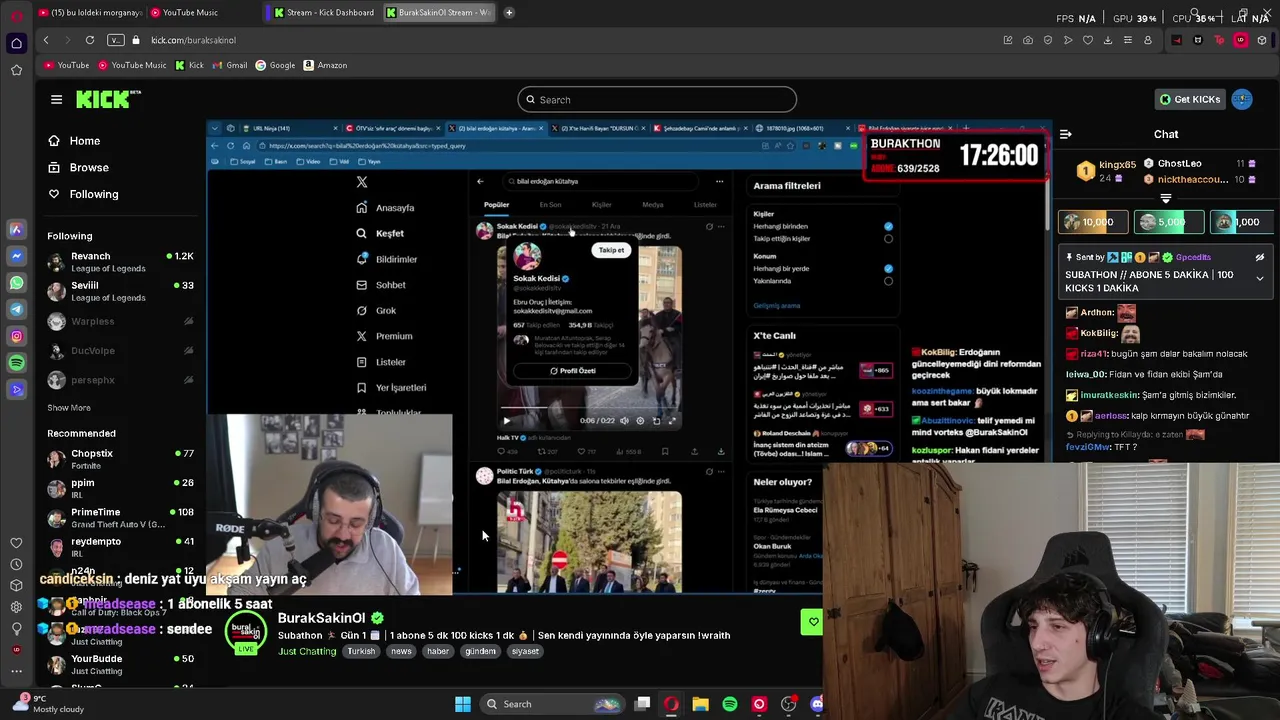The image size is (1280, 720).
Task: Open the user profile avatar menu
Action: (x=1242, y=99)
